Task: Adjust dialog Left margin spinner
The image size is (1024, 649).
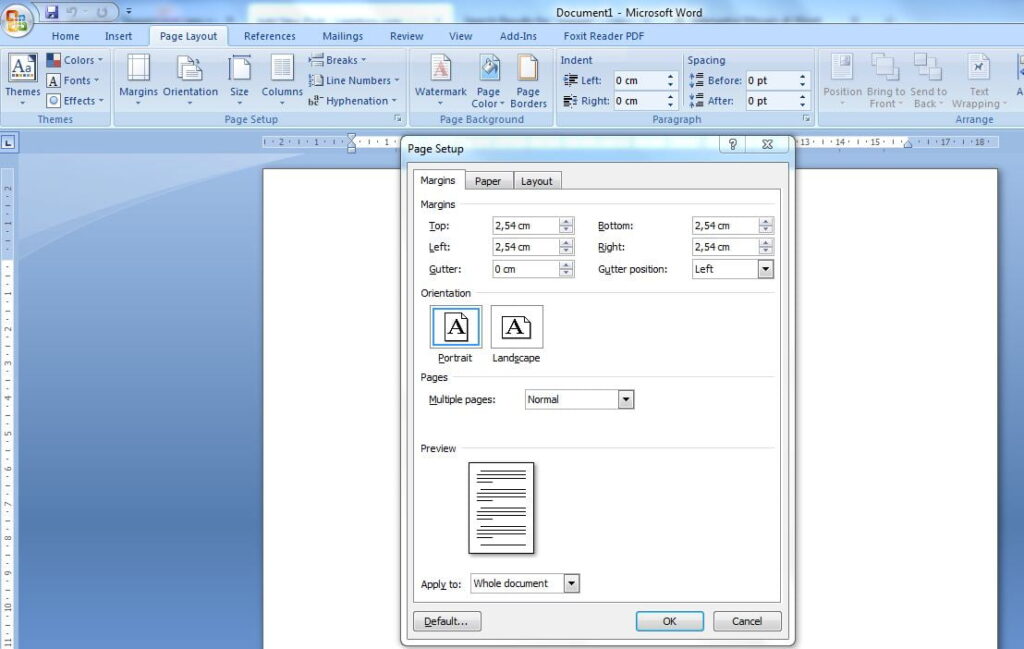Action: point(566,247)
